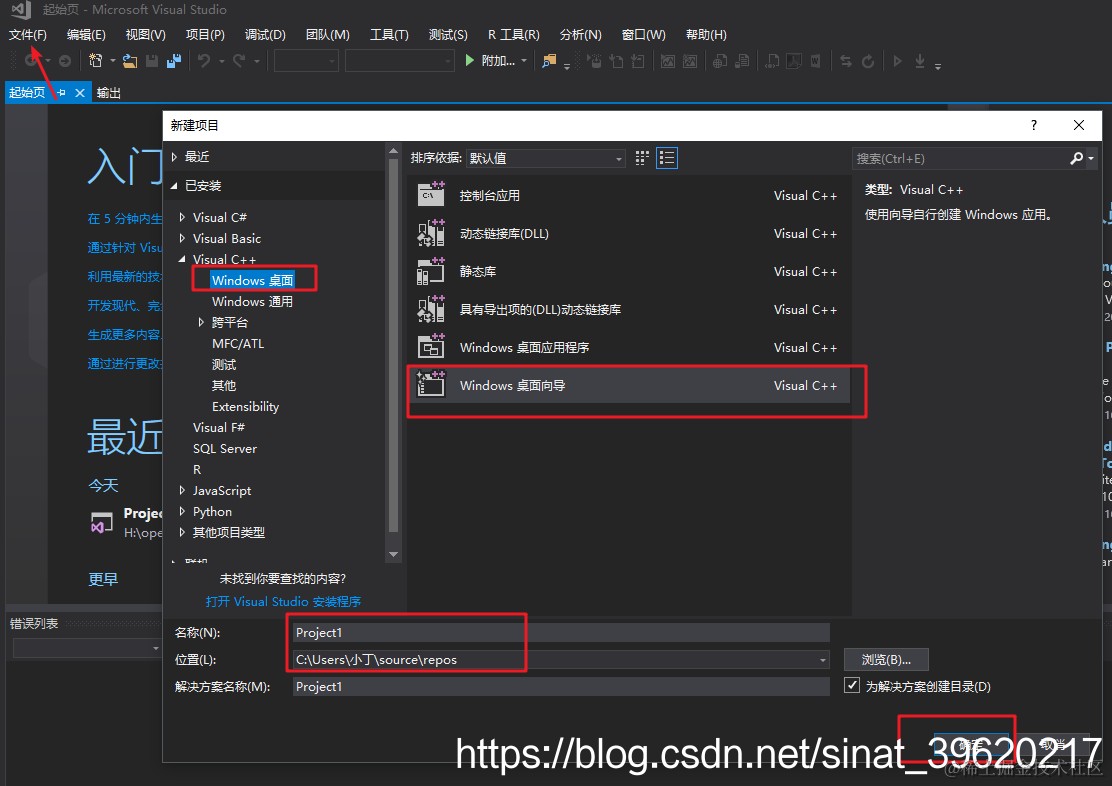Expand the 最近 section

tap(174, 157)
